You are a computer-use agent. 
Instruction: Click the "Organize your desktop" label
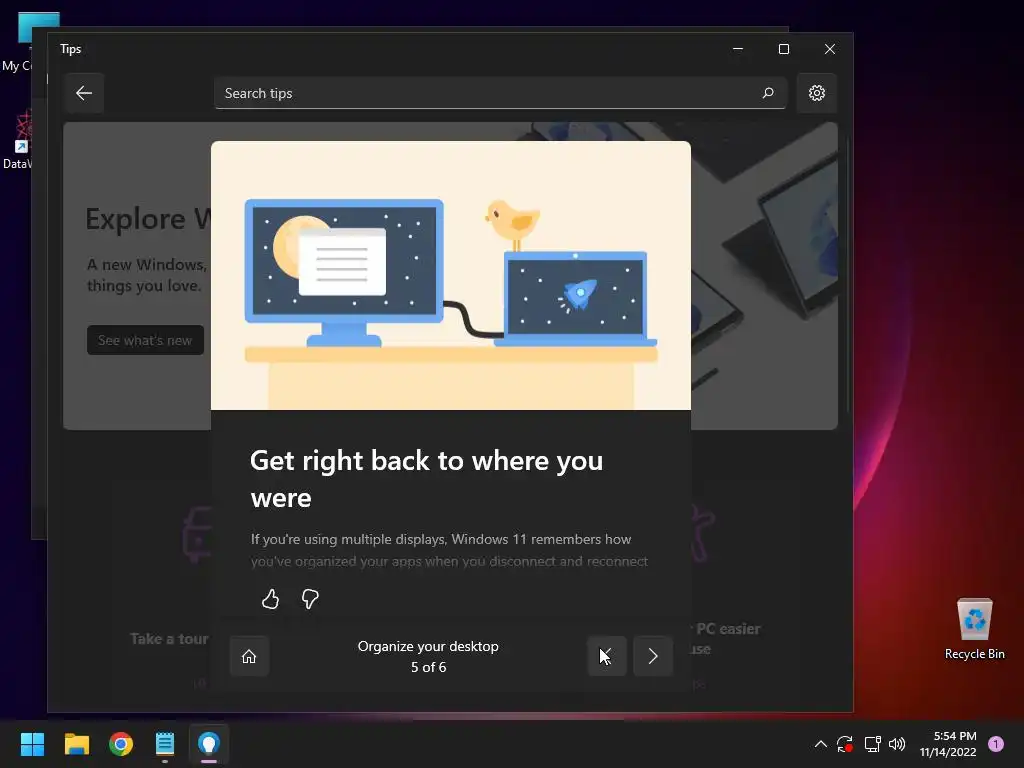click(428, 646)
